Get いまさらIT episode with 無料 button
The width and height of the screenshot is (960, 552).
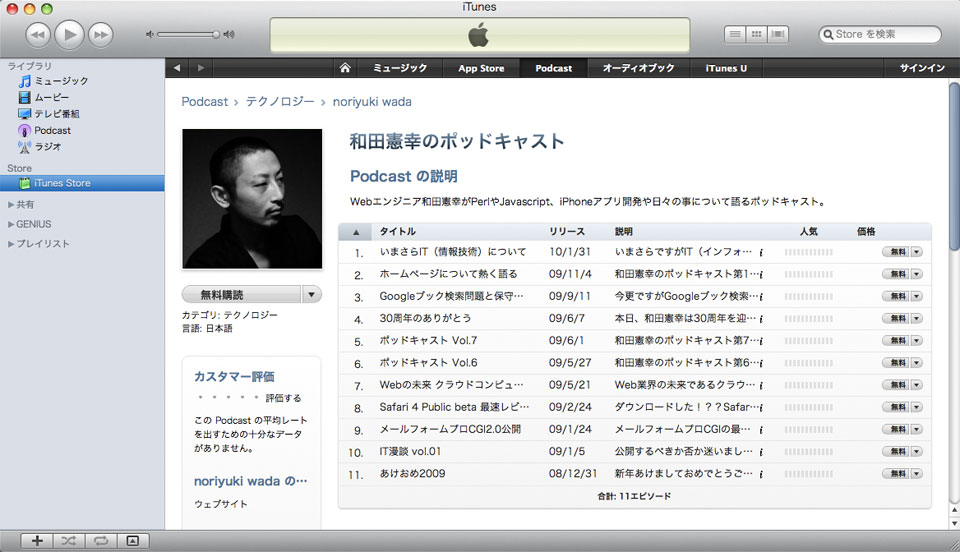click(896, 252)
